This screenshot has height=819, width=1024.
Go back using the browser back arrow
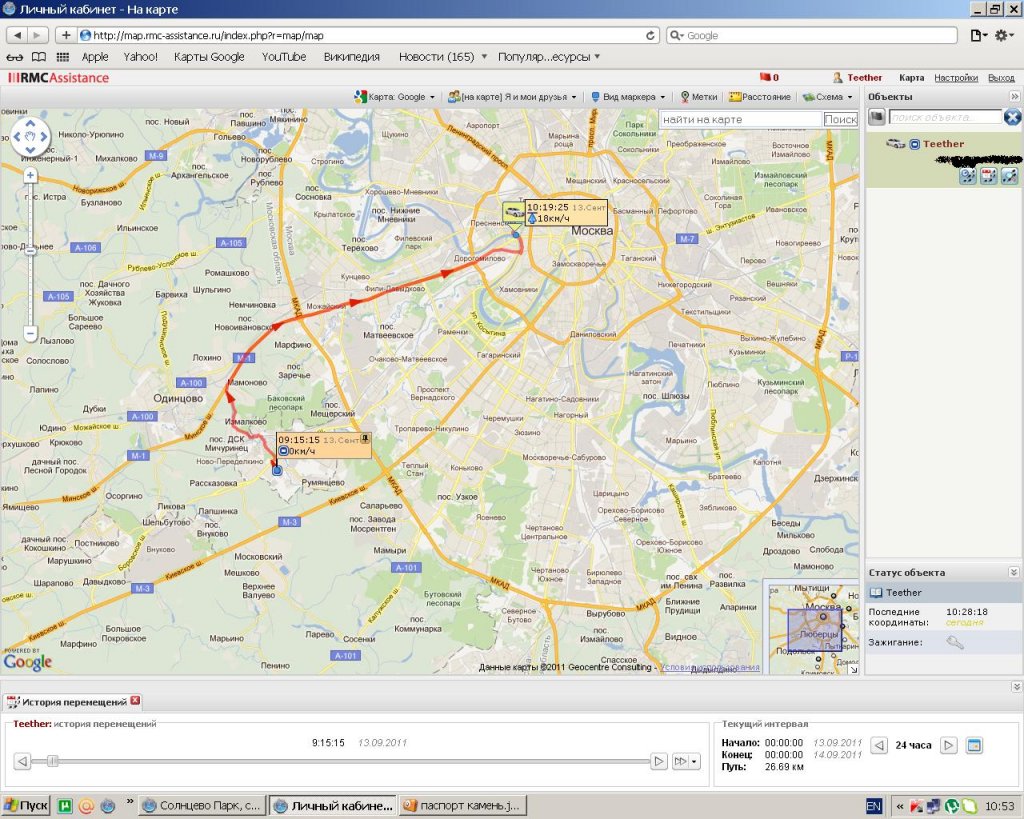coord(17,35)
